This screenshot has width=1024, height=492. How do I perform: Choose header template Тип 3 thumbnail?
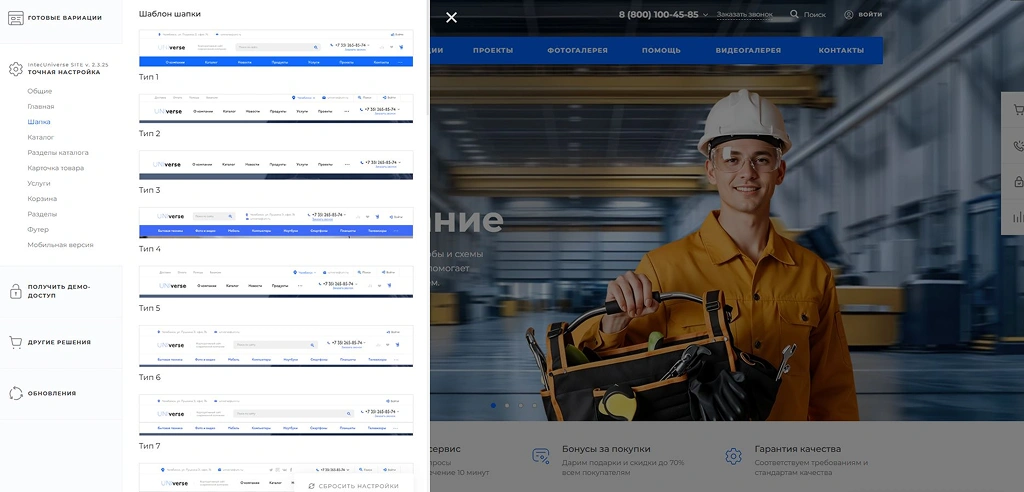275,165
